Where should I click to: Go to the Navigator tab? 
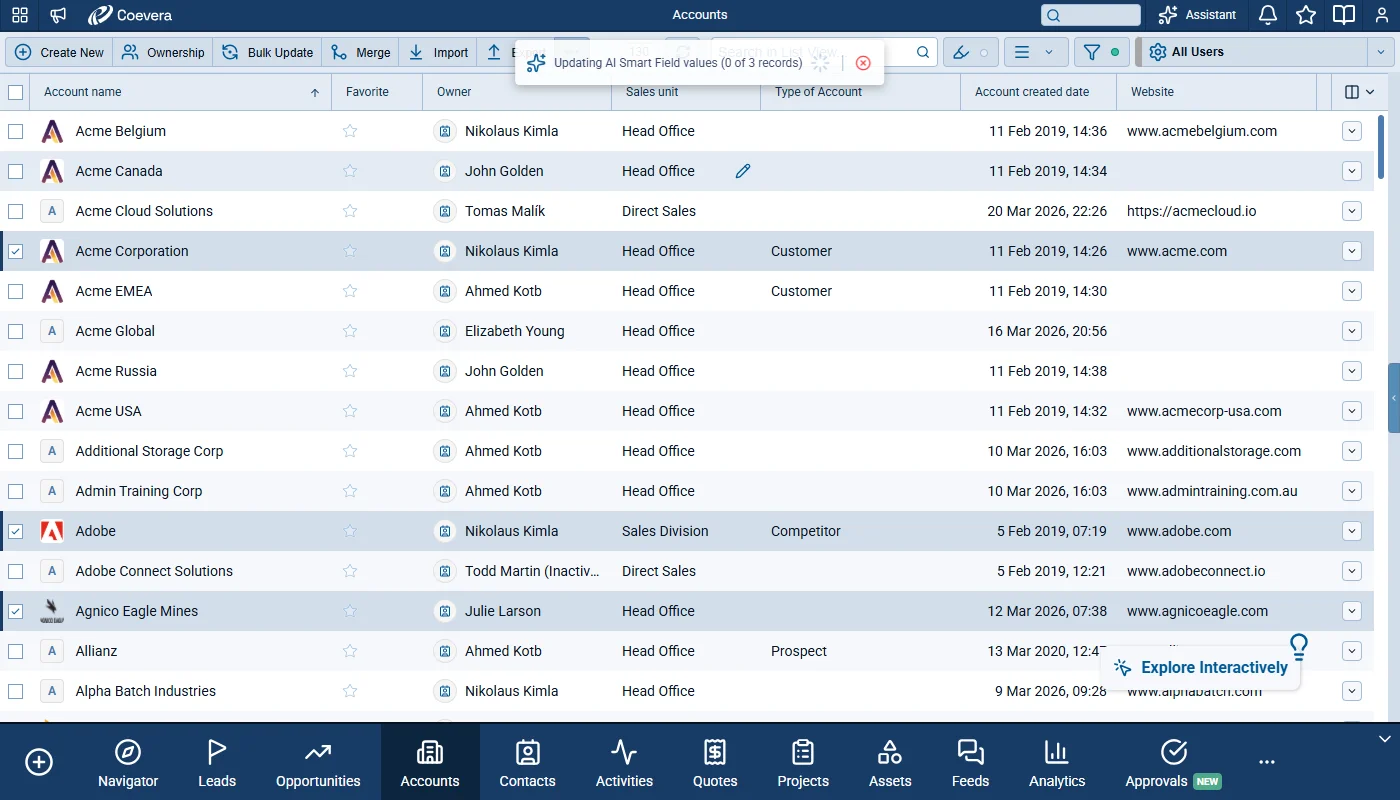pos(128,762)
